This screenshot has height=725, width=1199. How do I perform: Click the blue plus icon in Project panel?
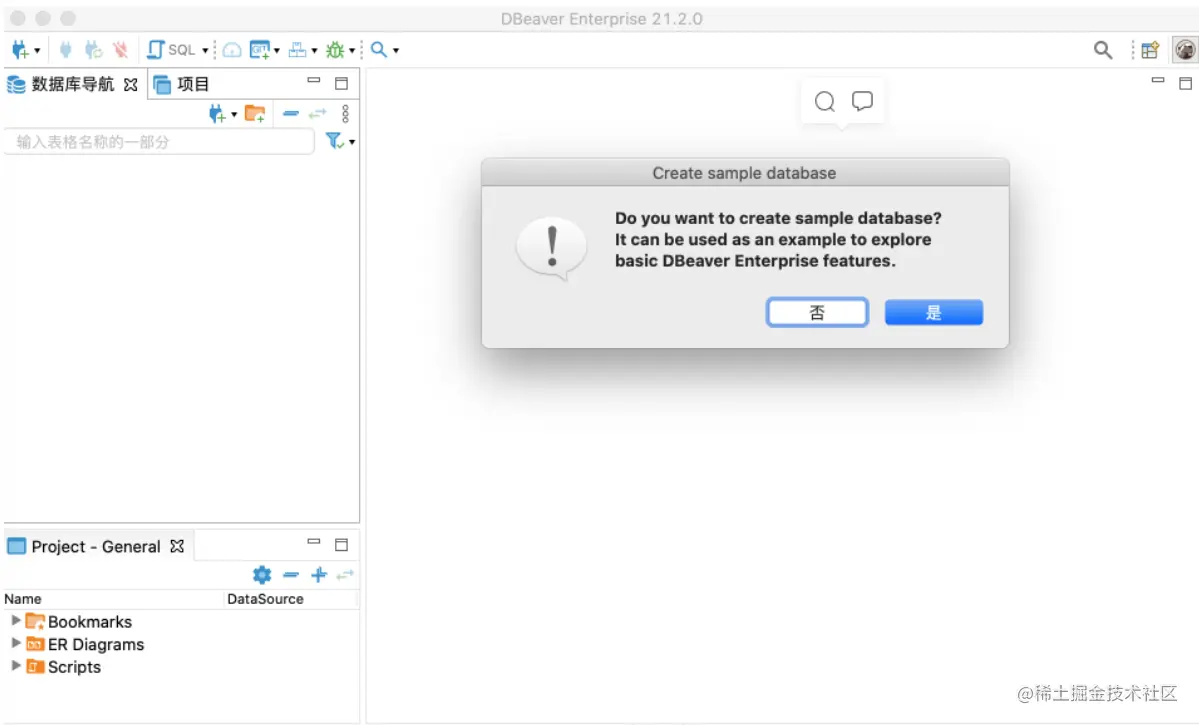pos(319,574)
